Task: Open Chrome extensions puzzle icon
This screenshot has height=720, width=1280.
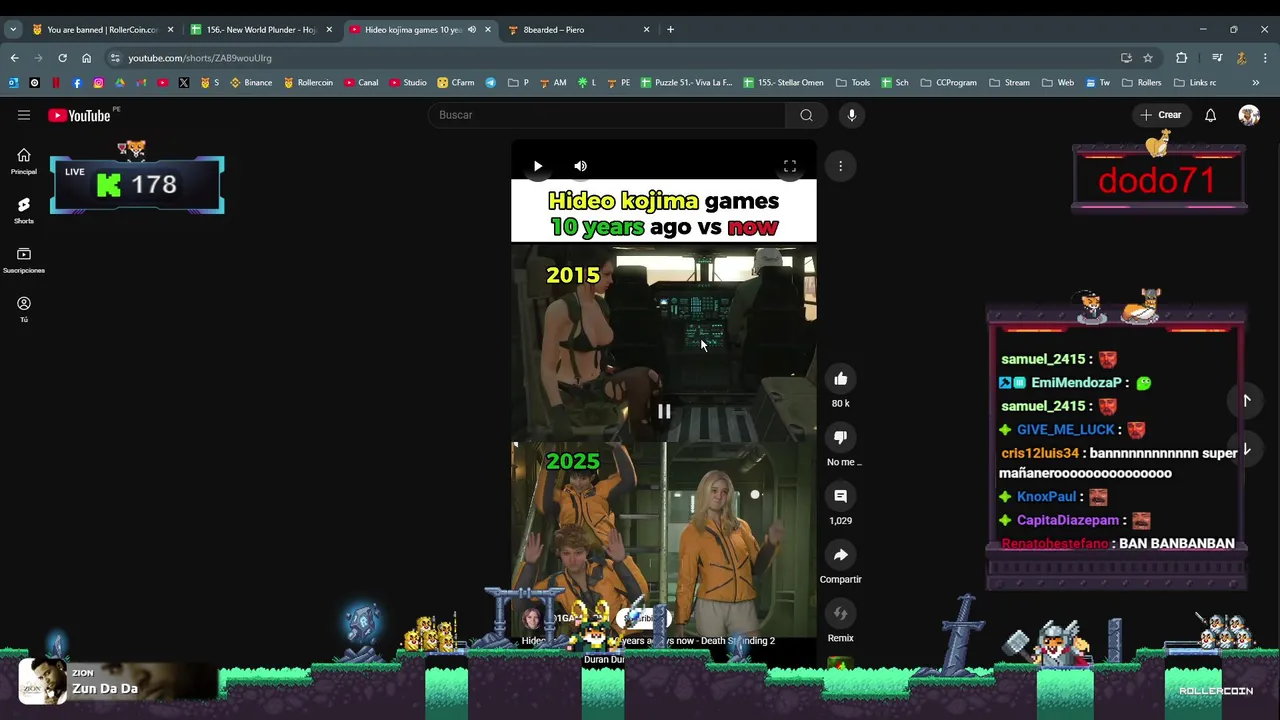Action: [1181, 58]
